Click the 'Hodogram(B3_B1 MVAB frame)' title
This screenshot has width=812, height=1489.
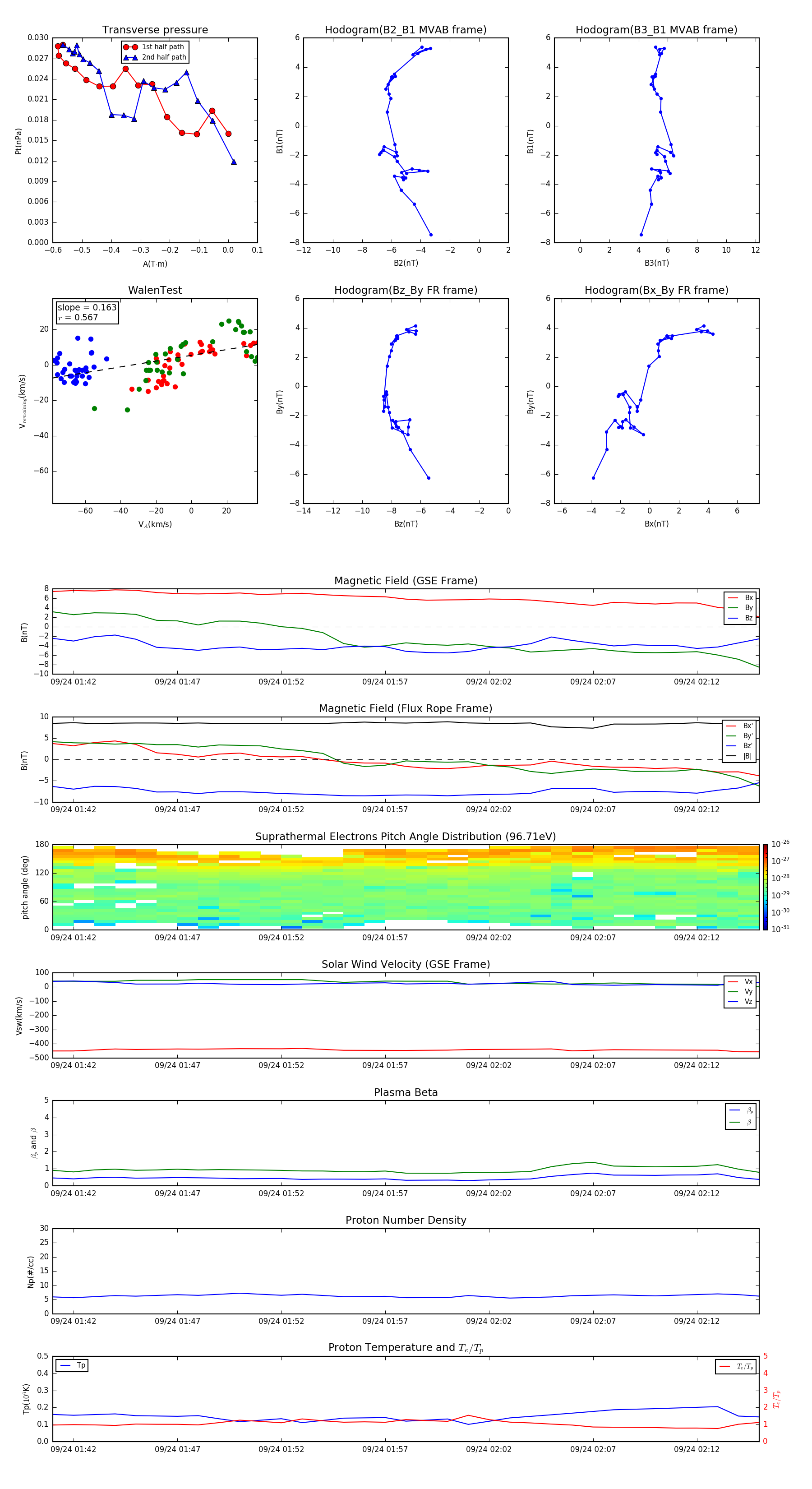pos(656,30)
